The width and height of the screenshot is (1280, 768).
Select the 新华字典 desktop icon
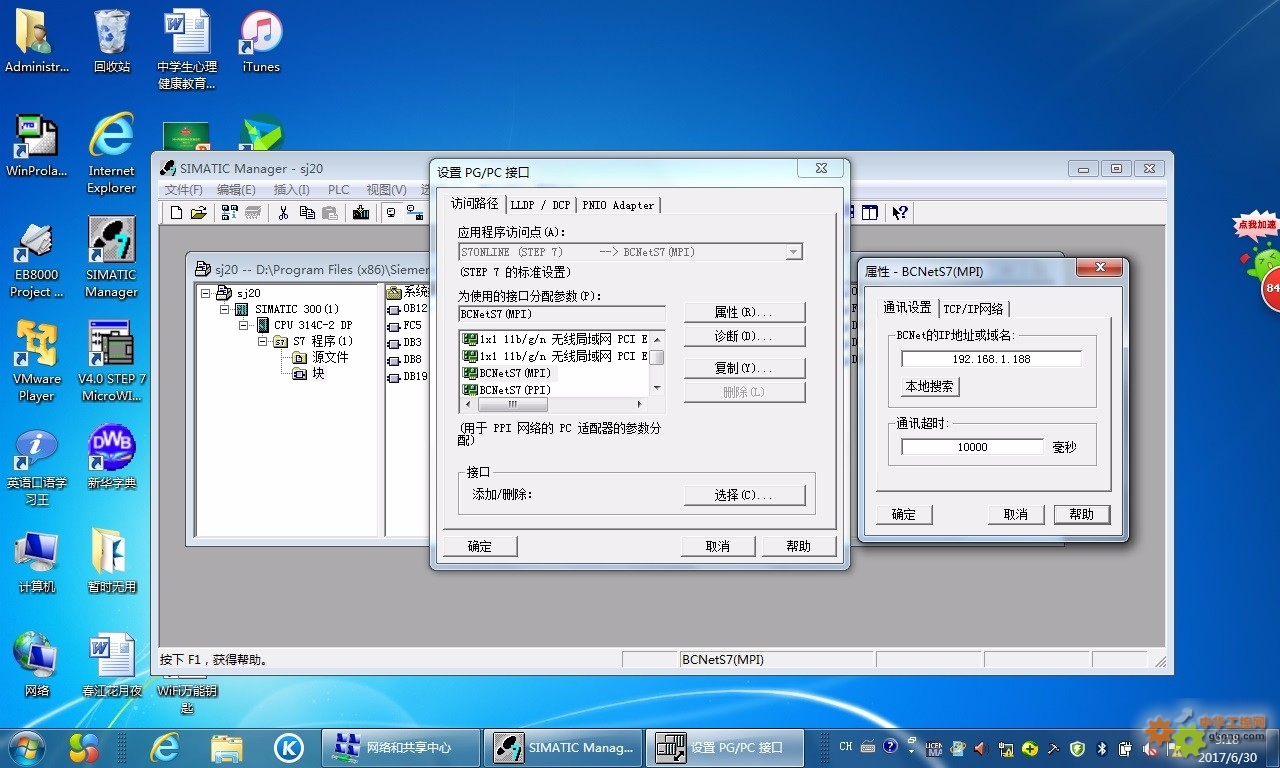click(111, 458)
